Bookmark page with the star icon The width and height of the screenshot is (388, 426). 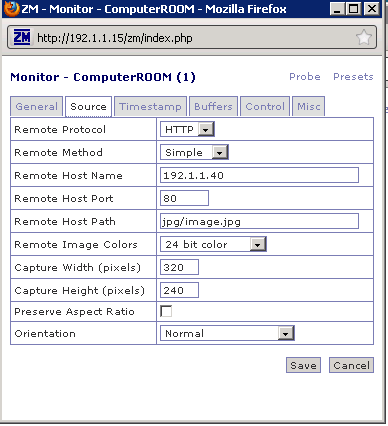click(x=364, y=37)
